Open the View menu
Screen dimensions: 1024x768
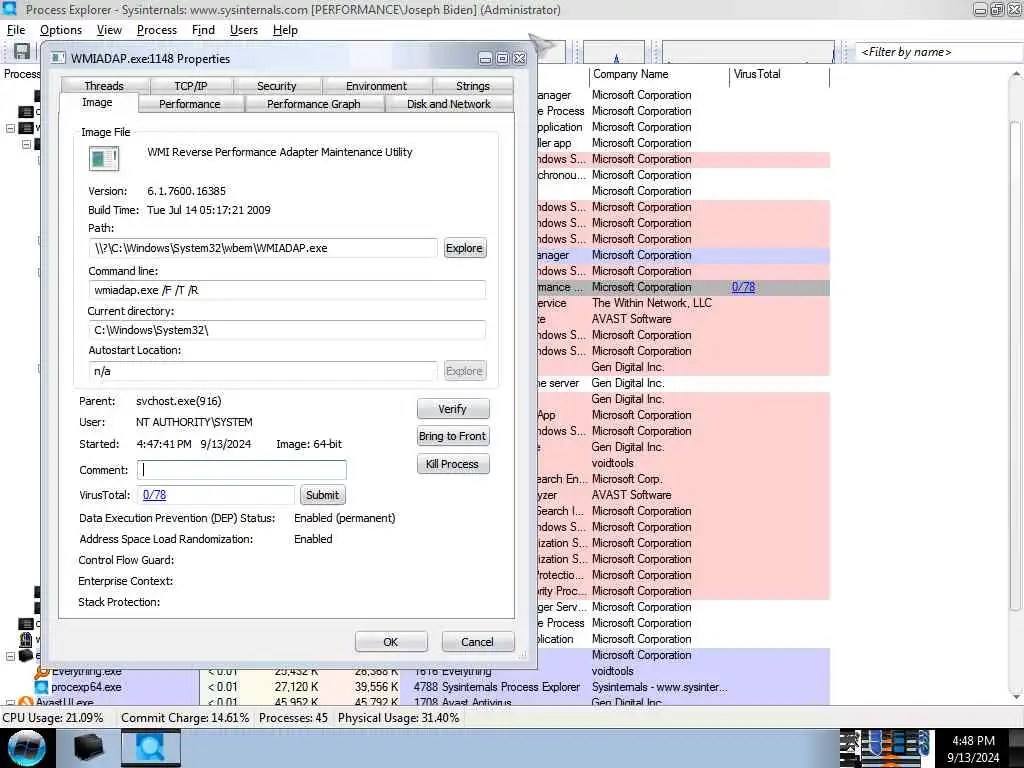[x=109, y=30]
